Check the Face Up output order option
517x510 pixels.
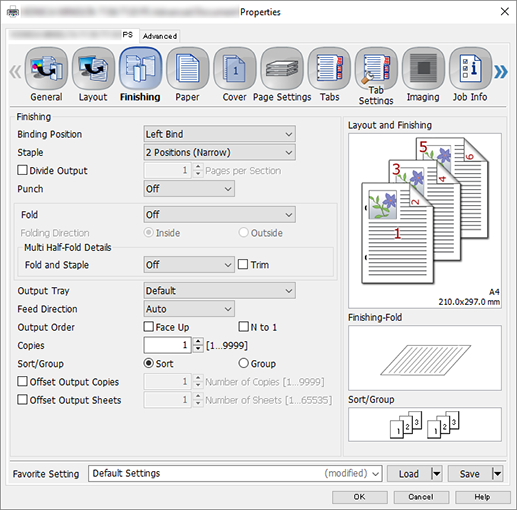148,327
